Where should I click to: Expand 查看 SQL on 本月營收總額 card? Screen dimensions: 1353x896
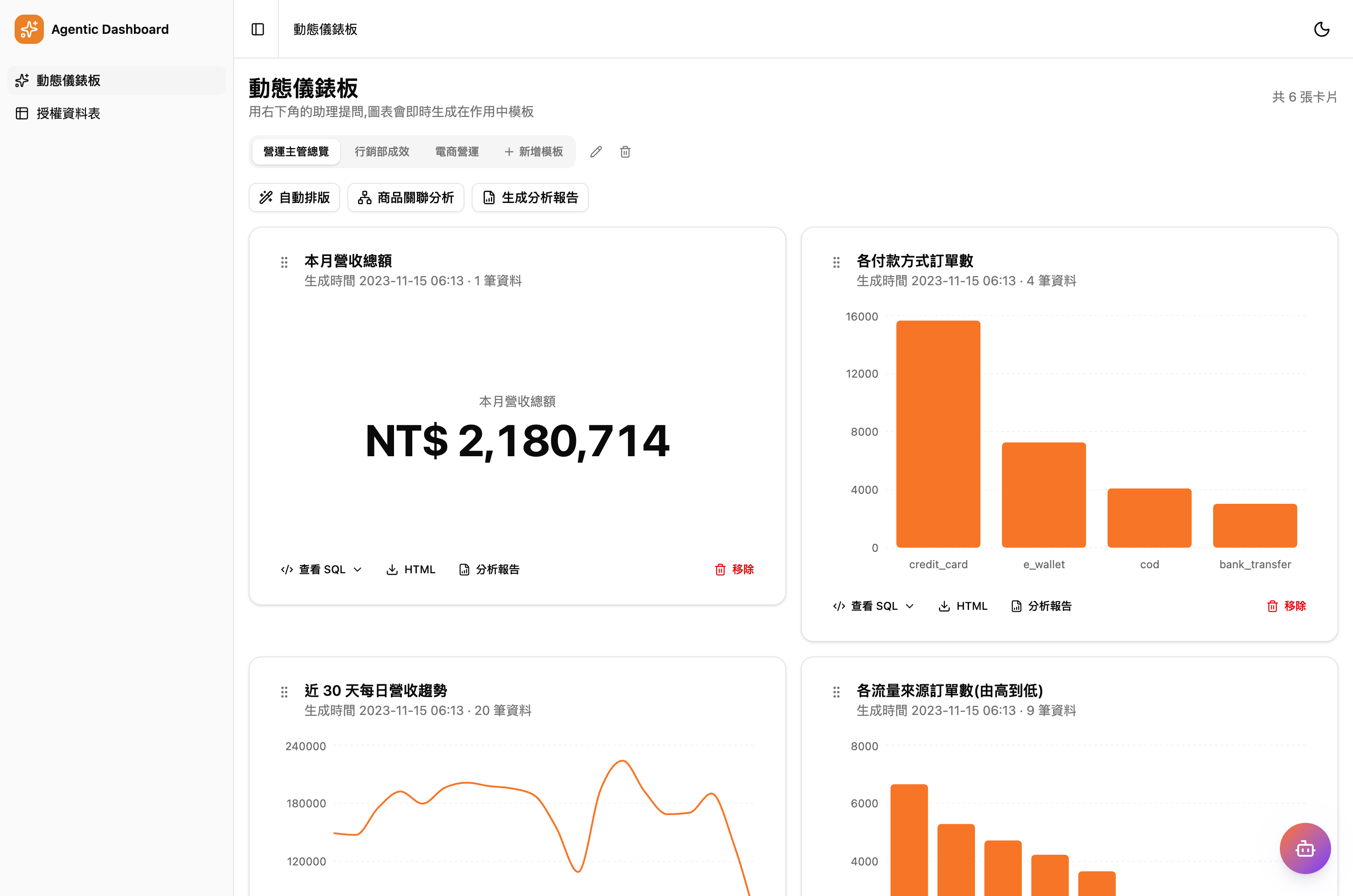321,569
